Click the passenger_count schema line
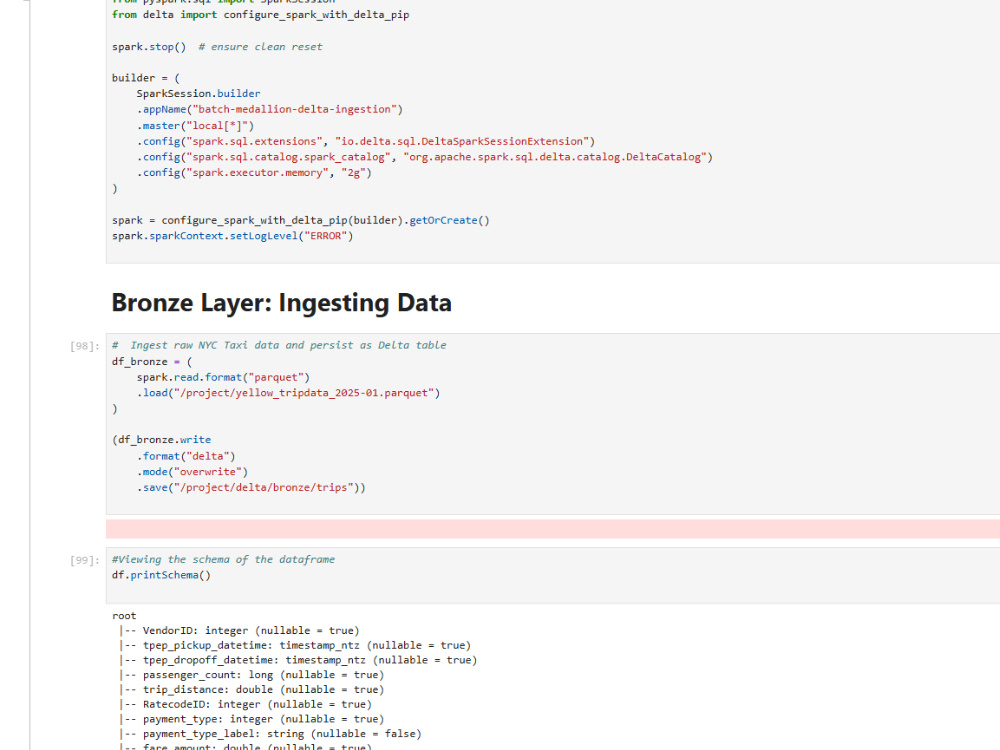Screen dimensions: 1000x750 click(251, 675)
